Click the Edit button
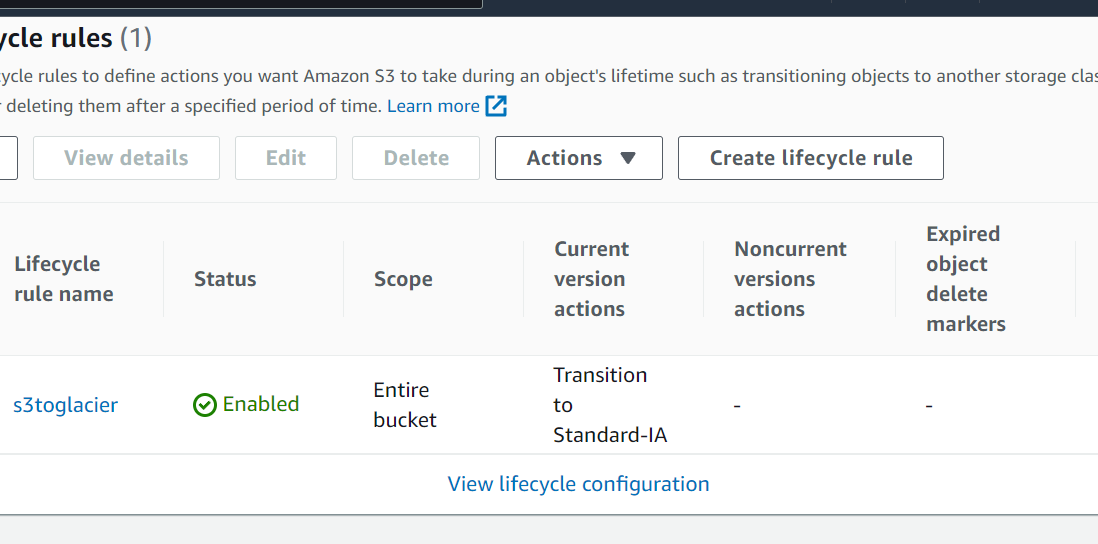This screenshot has width=1098, height=544. pyautogui.click(x=286, y=158)
